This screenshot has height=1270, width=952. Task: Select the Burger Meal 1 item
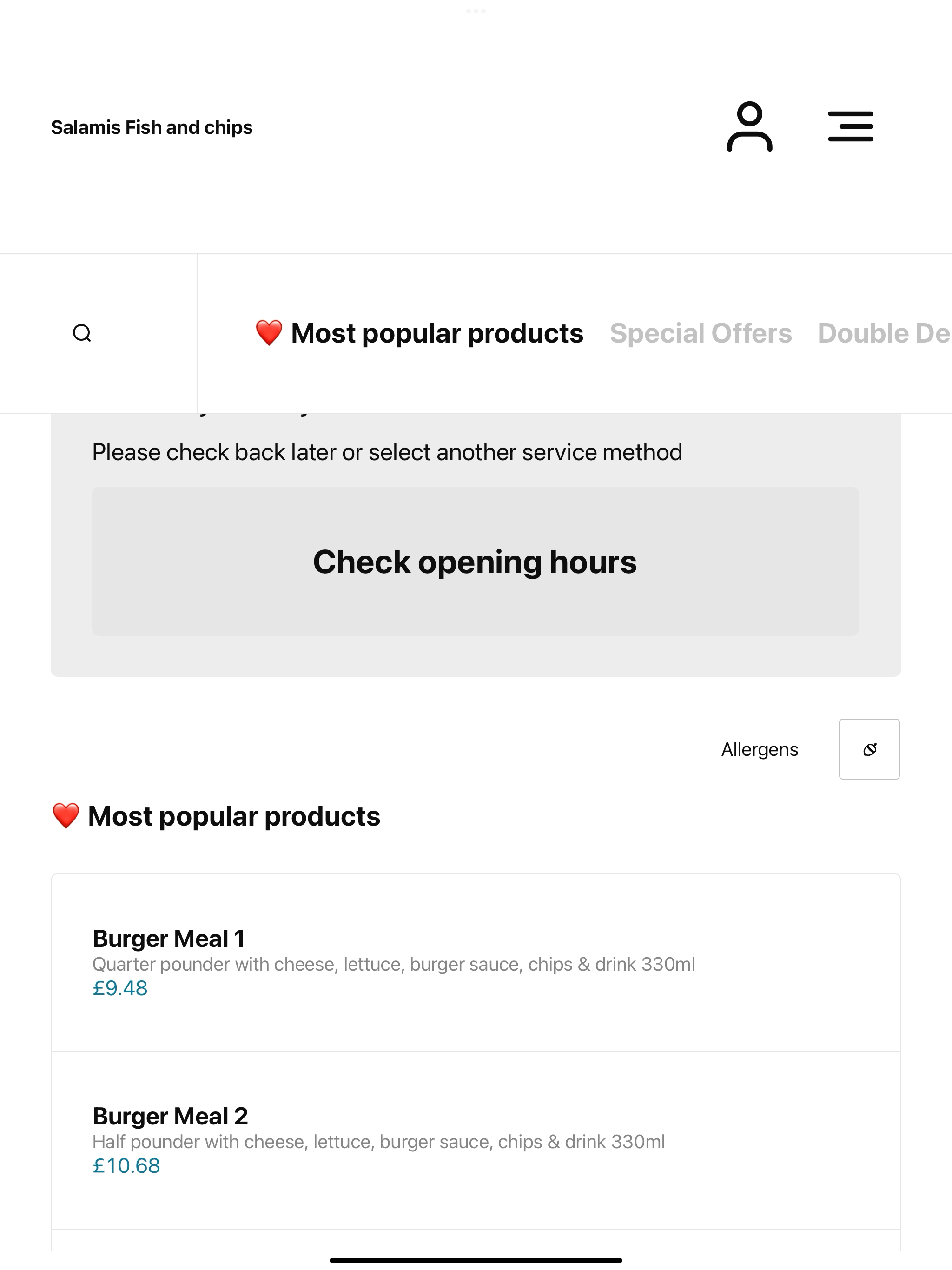click(476, 962)
